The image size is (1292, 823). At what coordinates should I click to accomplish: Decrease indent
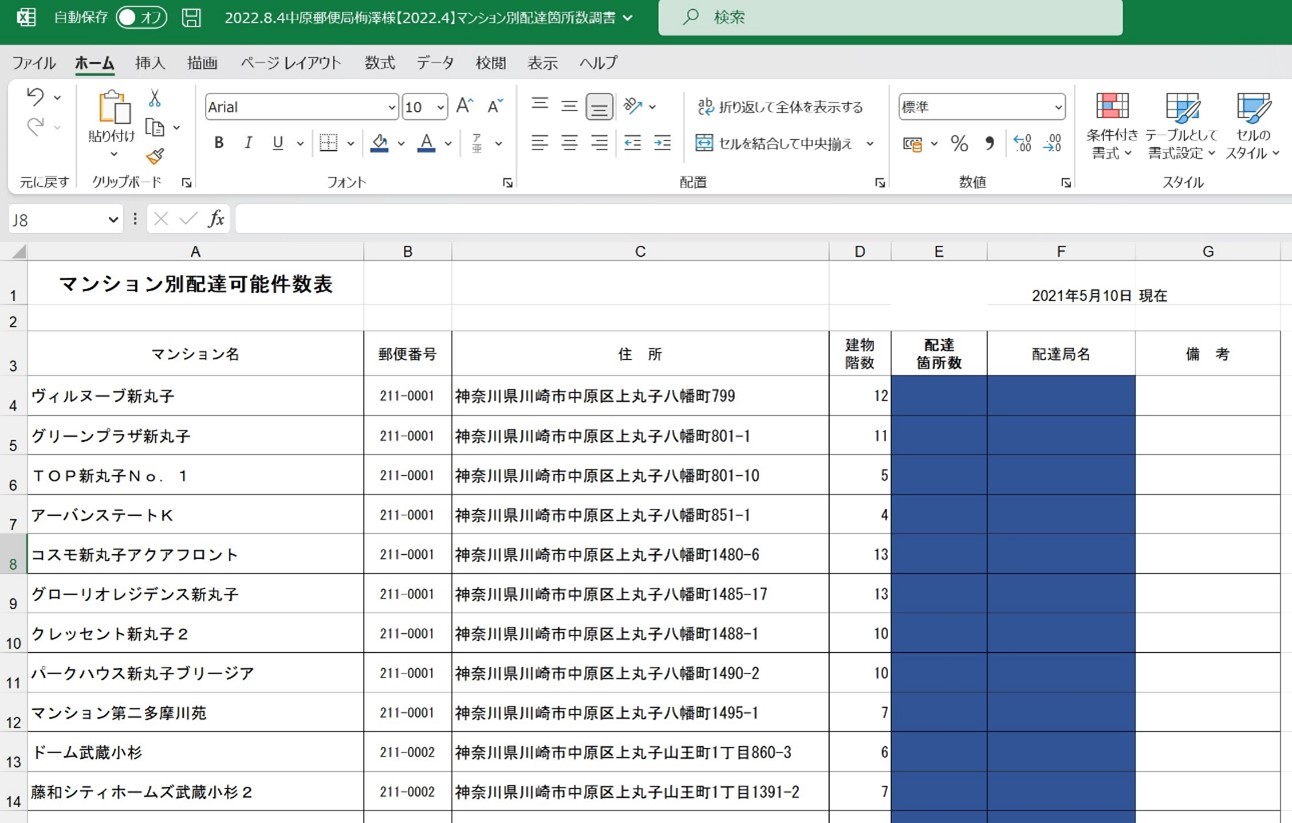point(632,143)
